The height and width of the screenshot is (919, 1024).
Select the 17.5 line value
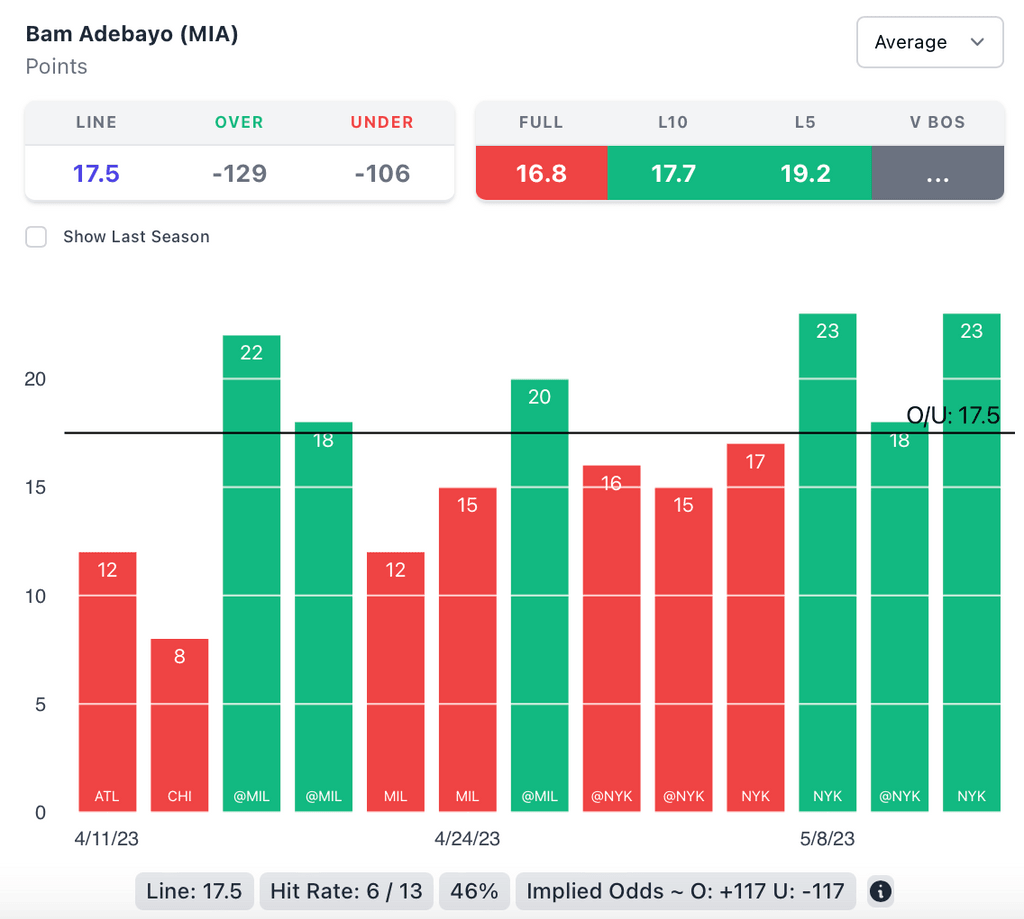click(x=96, y=174)
